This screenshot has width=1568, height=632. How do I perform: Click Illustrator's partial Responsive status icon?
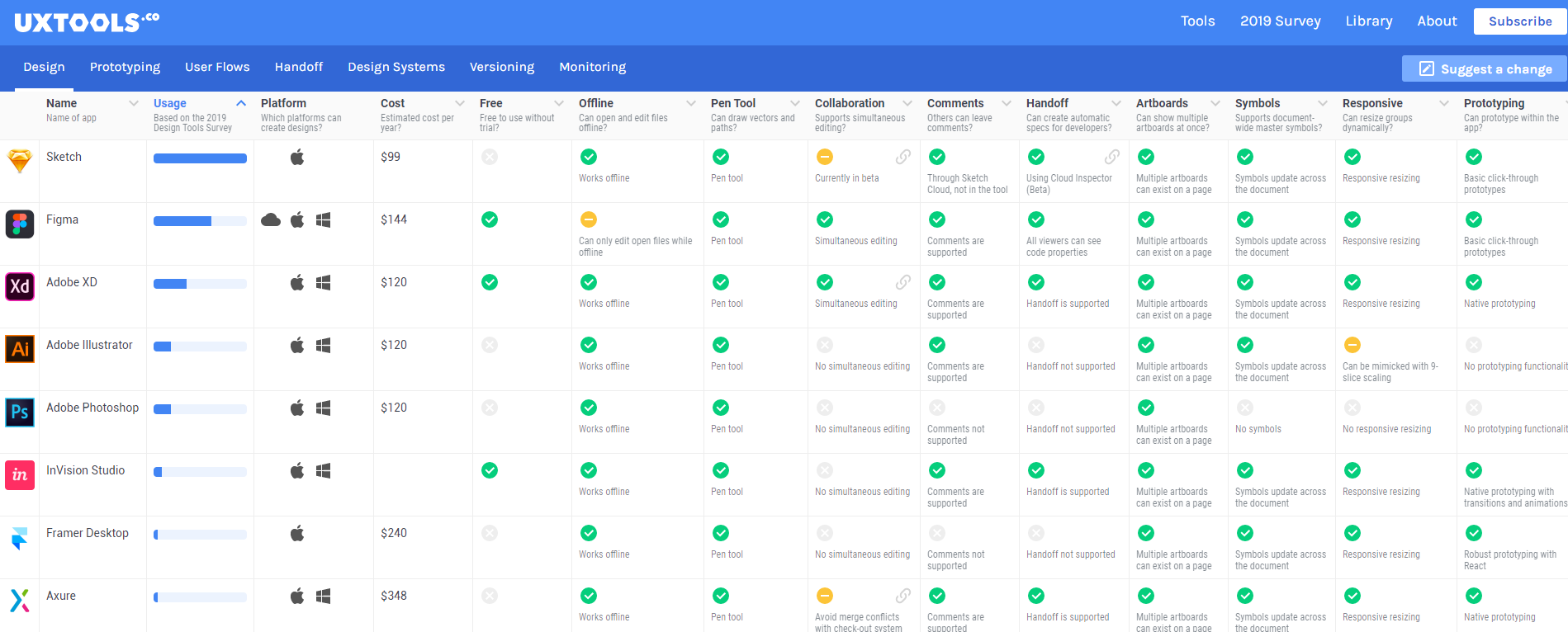click(1352, 345)
